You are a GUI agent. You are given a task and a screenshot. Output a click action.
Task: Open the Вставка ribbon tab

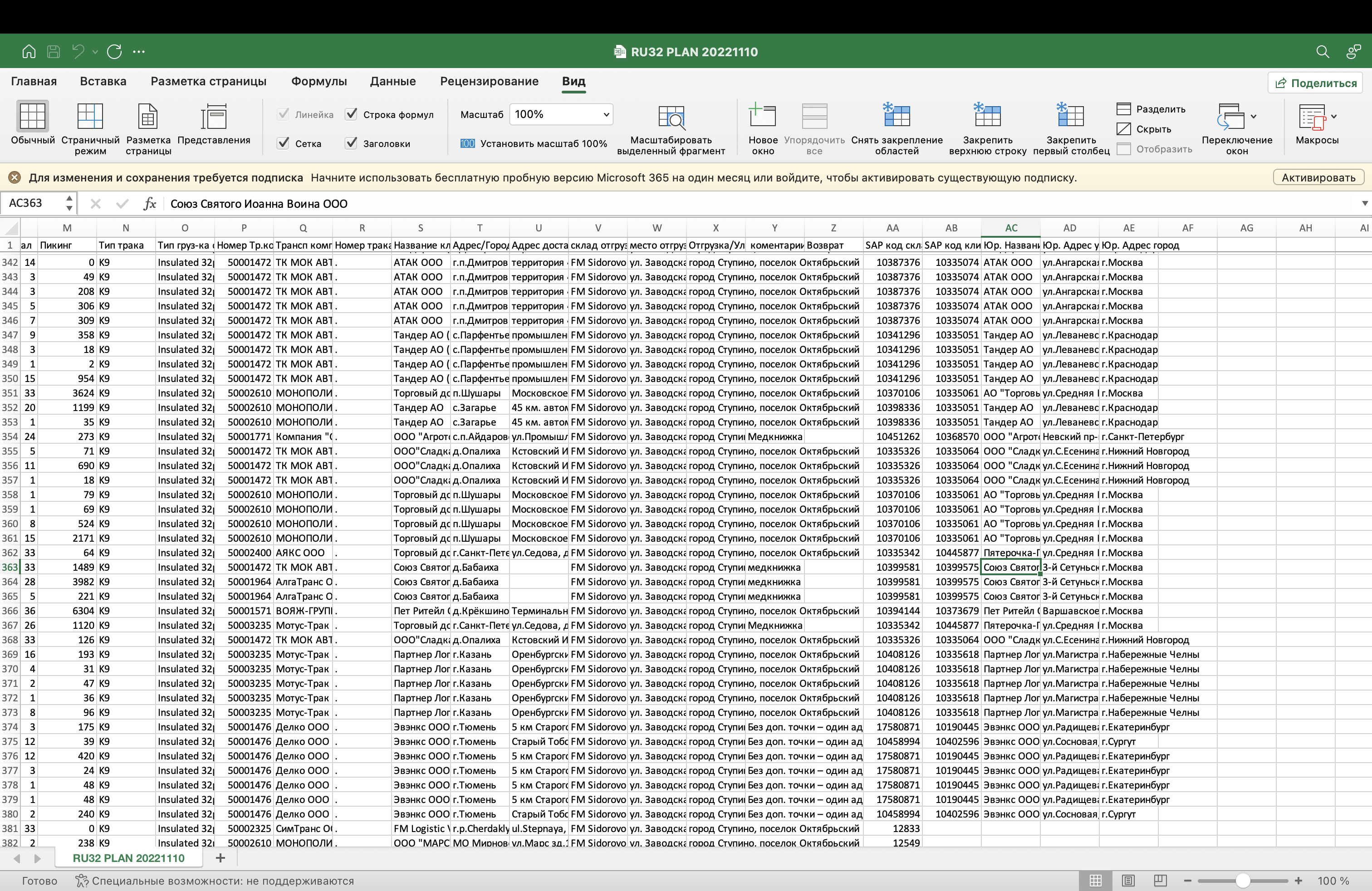(x=103, y=81)
